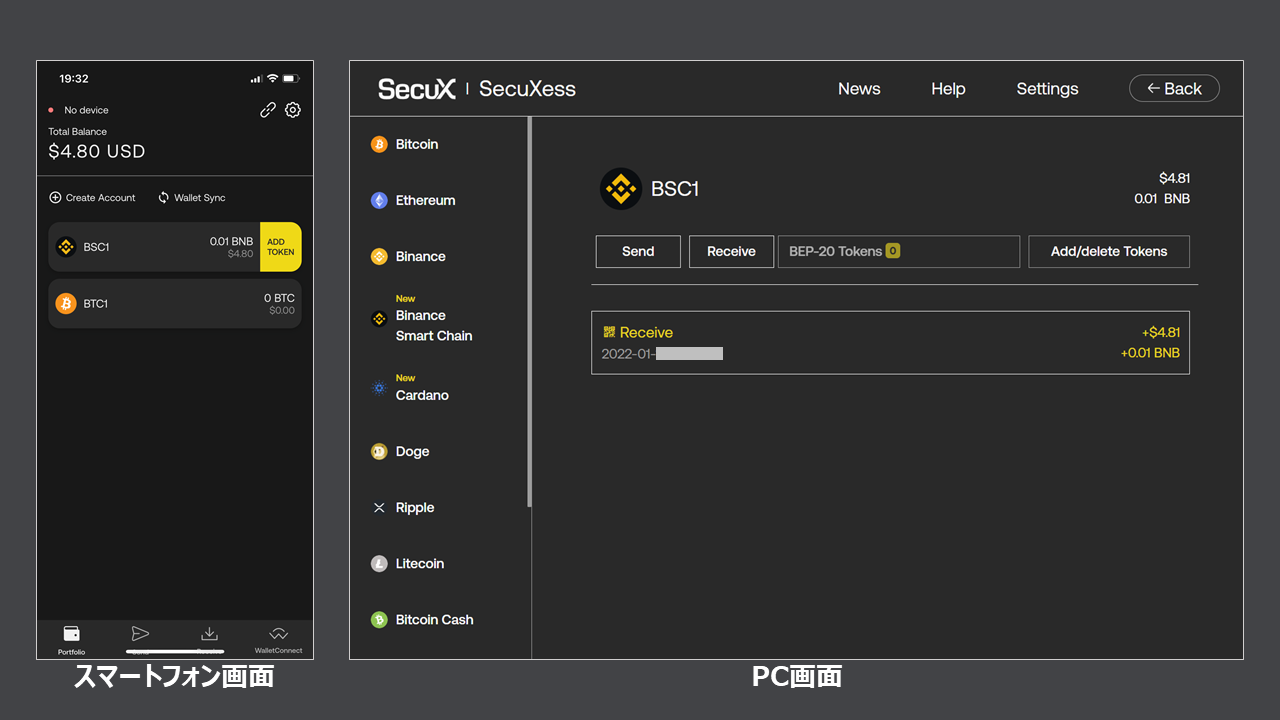This screenshot has height=720, width=1280.
Task: Select Ethereum label in sidebar
Action: pyautogui.click(x=426, y=200)
